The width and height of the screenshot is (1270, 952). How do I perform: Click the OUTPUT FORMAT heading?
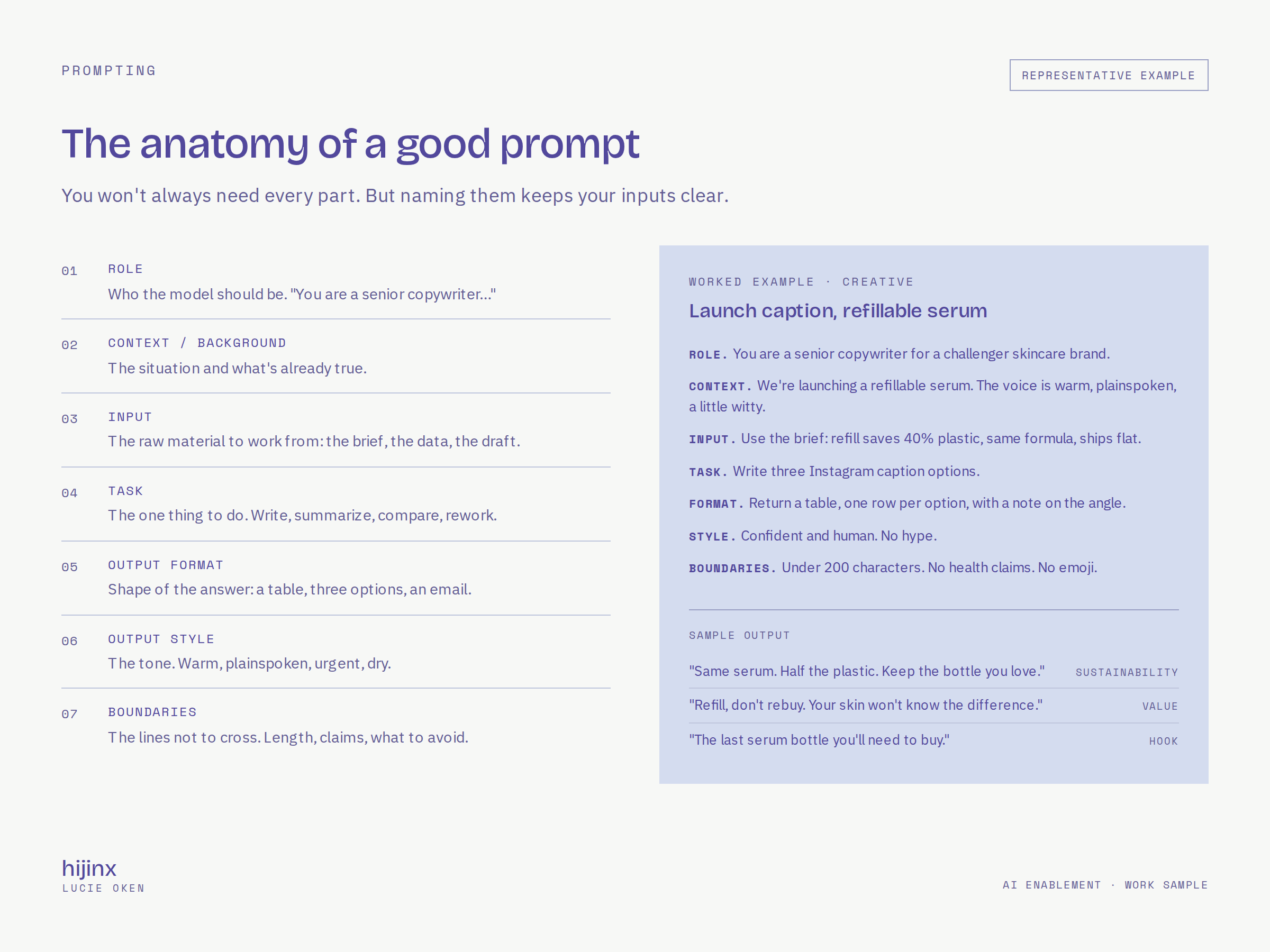tap(166, 565)
